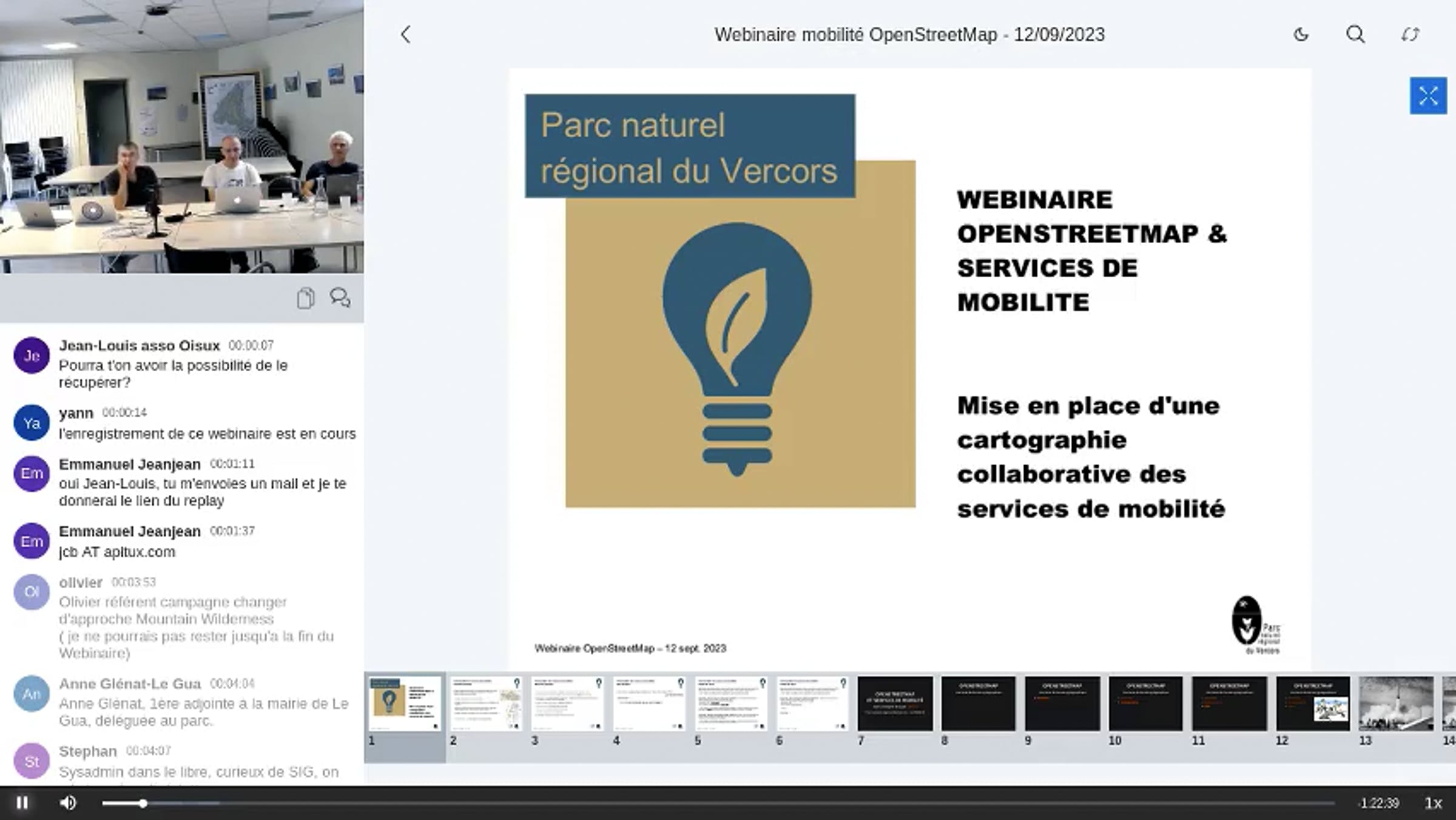The width and height of the screenshot is (1456, 820).
Task: Click slide footer "Webinaire OpenStreetMap – 12 sept. 2023"
Action: [630, 648]
